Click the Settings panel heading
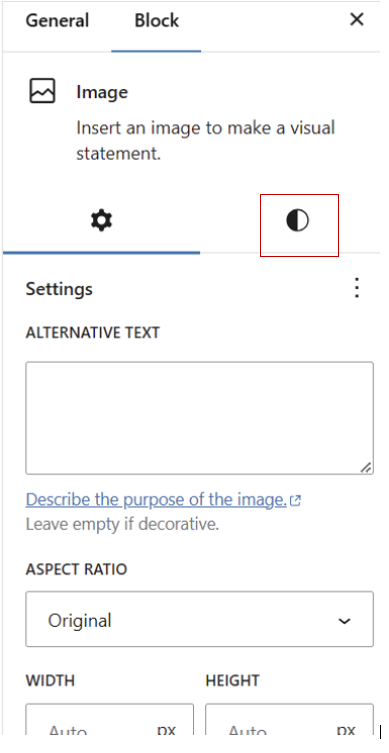The image size is (389, 753). point(59,289)
